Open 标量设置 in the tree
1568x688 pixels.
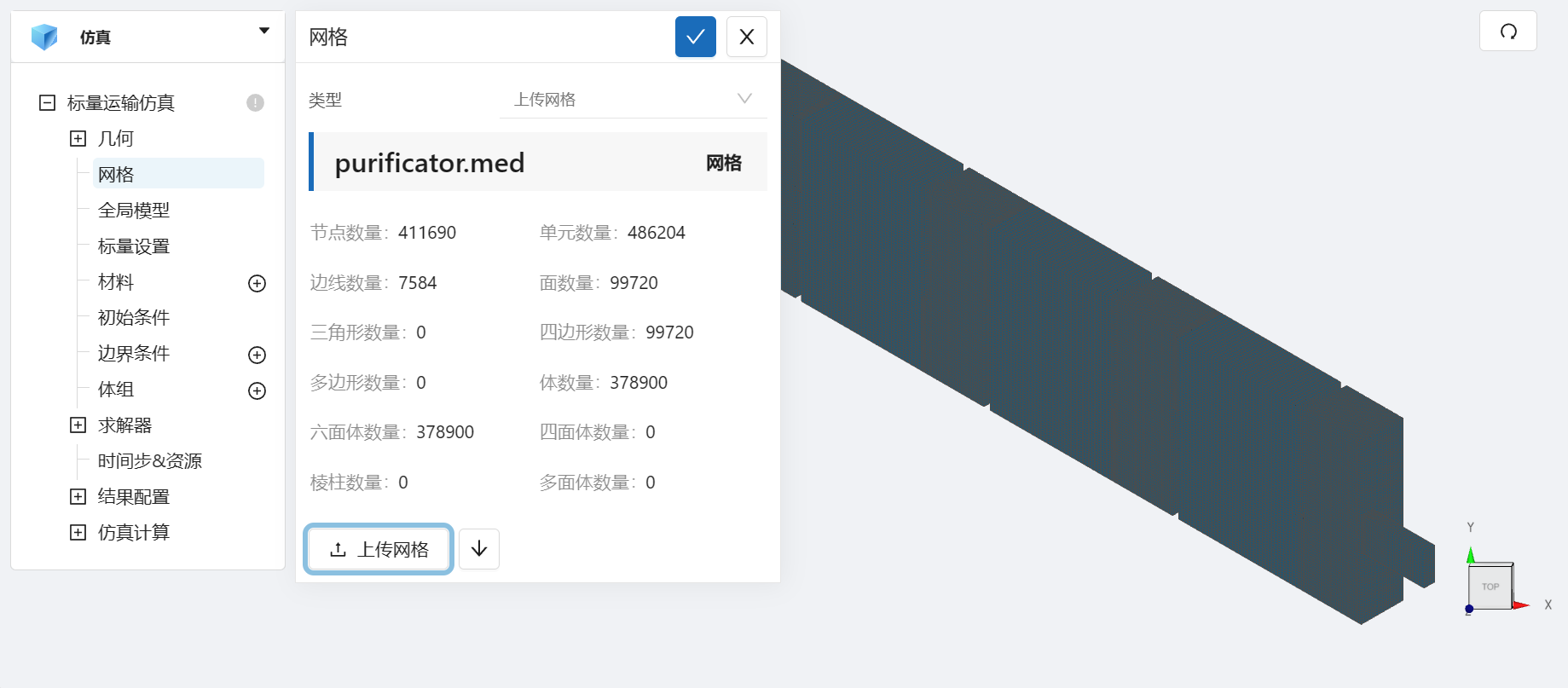coord(134,246)
